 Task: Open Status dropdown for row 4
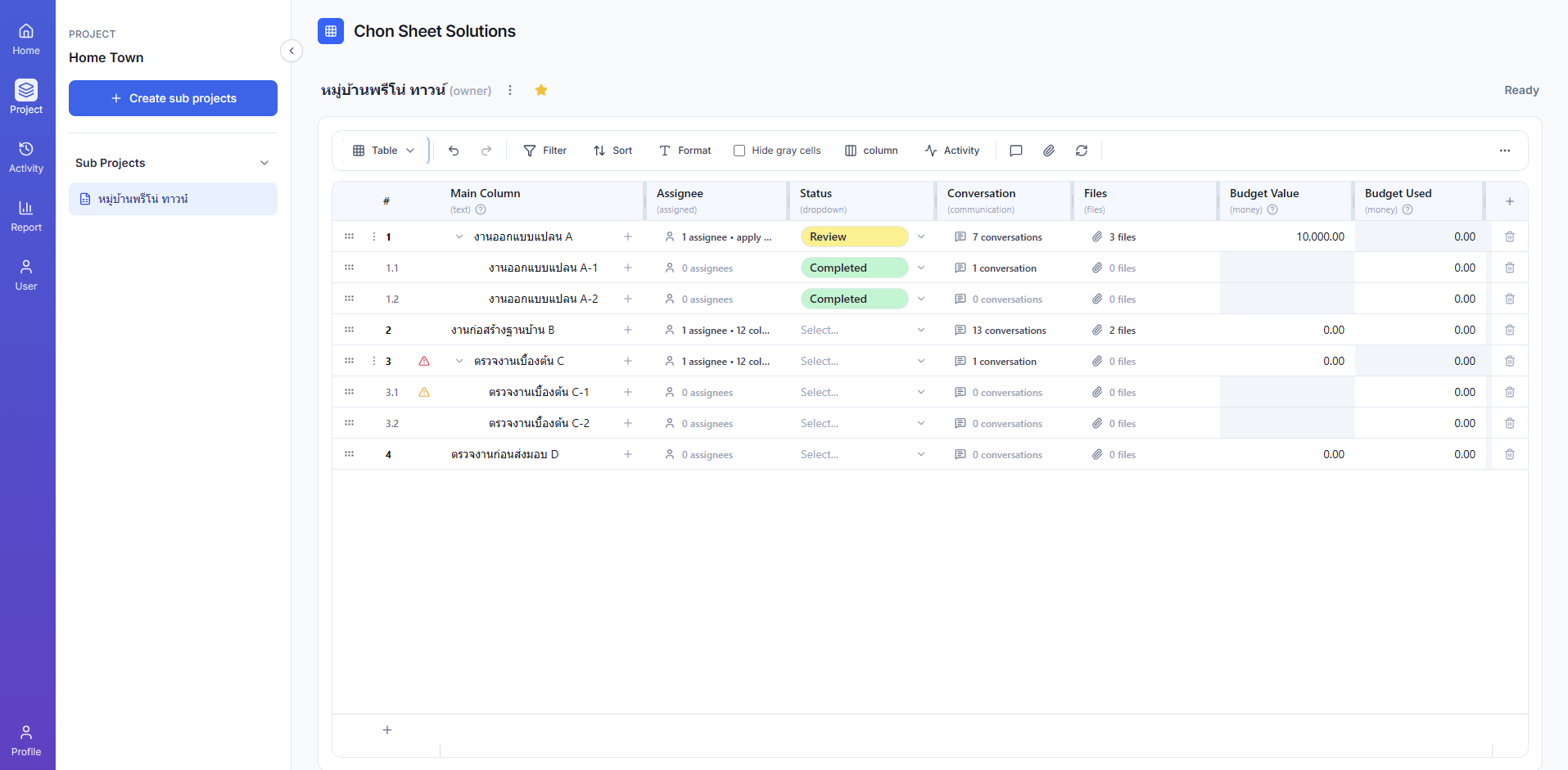pyautogui.click(x=863, y=454)
